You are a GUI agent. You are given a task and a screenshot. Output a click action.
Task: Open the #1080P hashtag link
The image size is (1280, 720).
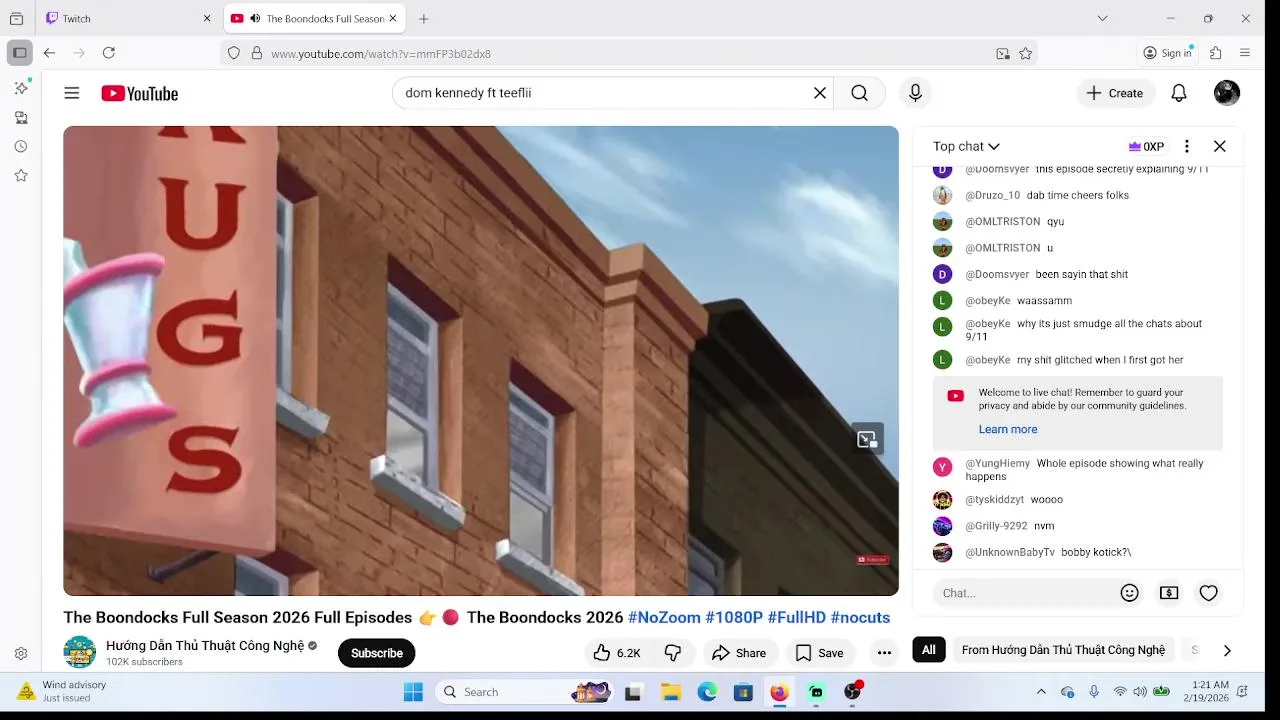(734, 617)
